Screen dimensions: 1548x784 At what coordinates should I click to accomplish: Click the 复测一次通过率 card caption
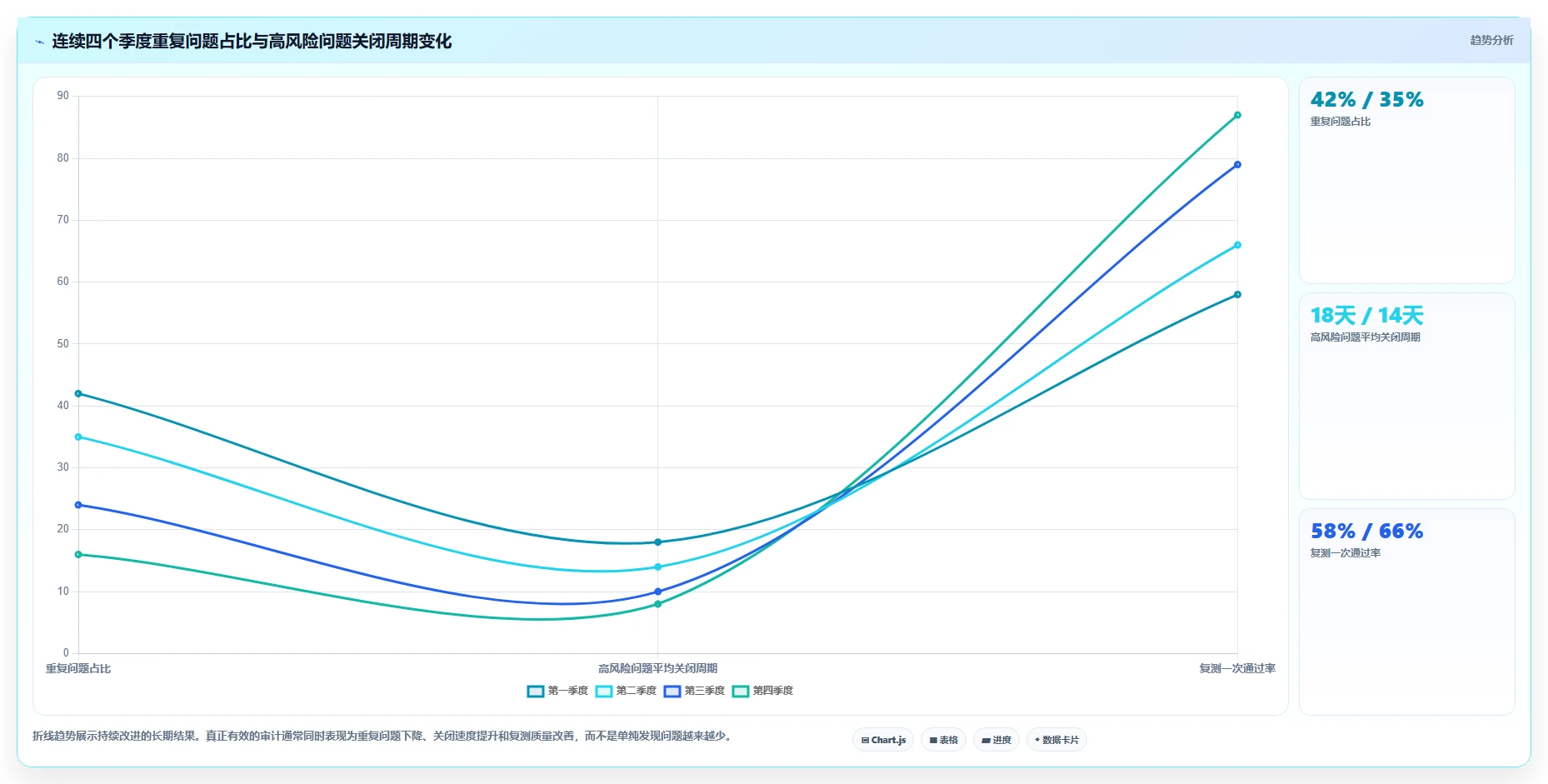click(x=1345, y=553)
